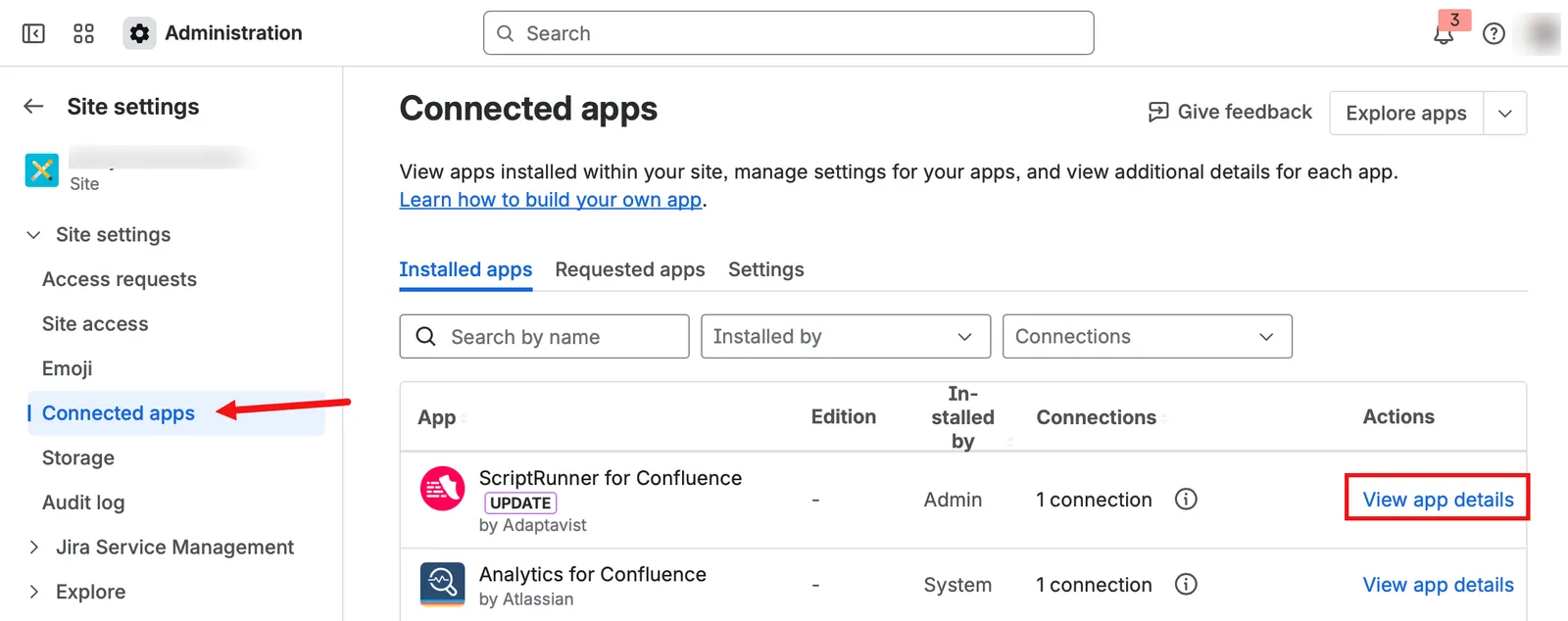
Task: Open the app switcher grid icon
Action: 84,33
